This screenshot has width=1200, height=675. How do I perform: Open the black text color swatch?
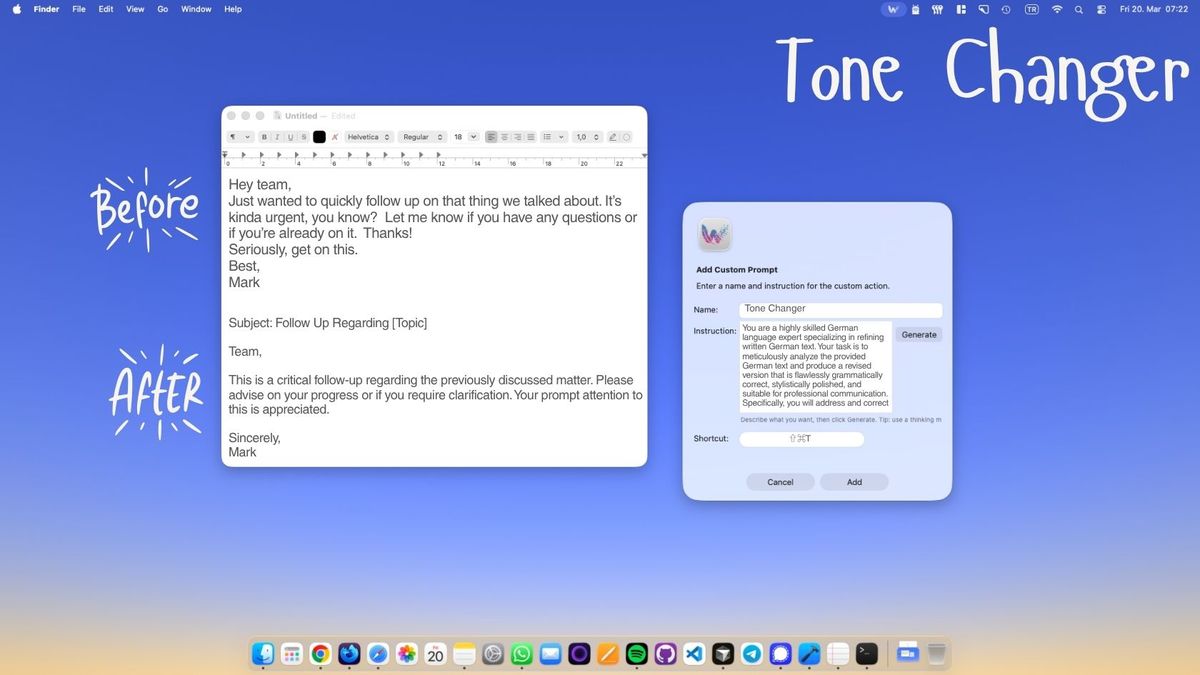pyautogui.click(x=319, y=137)
